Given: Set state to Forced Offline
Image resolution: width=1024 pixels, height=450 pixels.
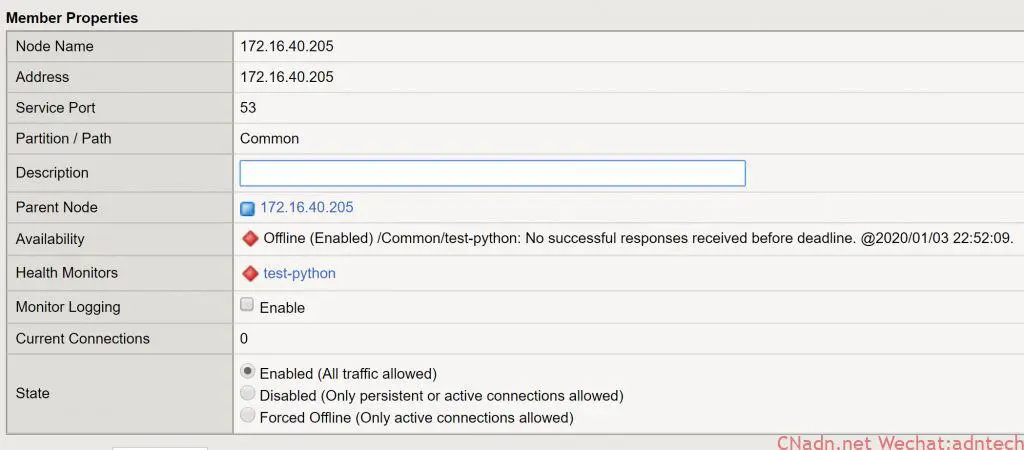Looking at the screenshot, I should click(x=248, y=416).
